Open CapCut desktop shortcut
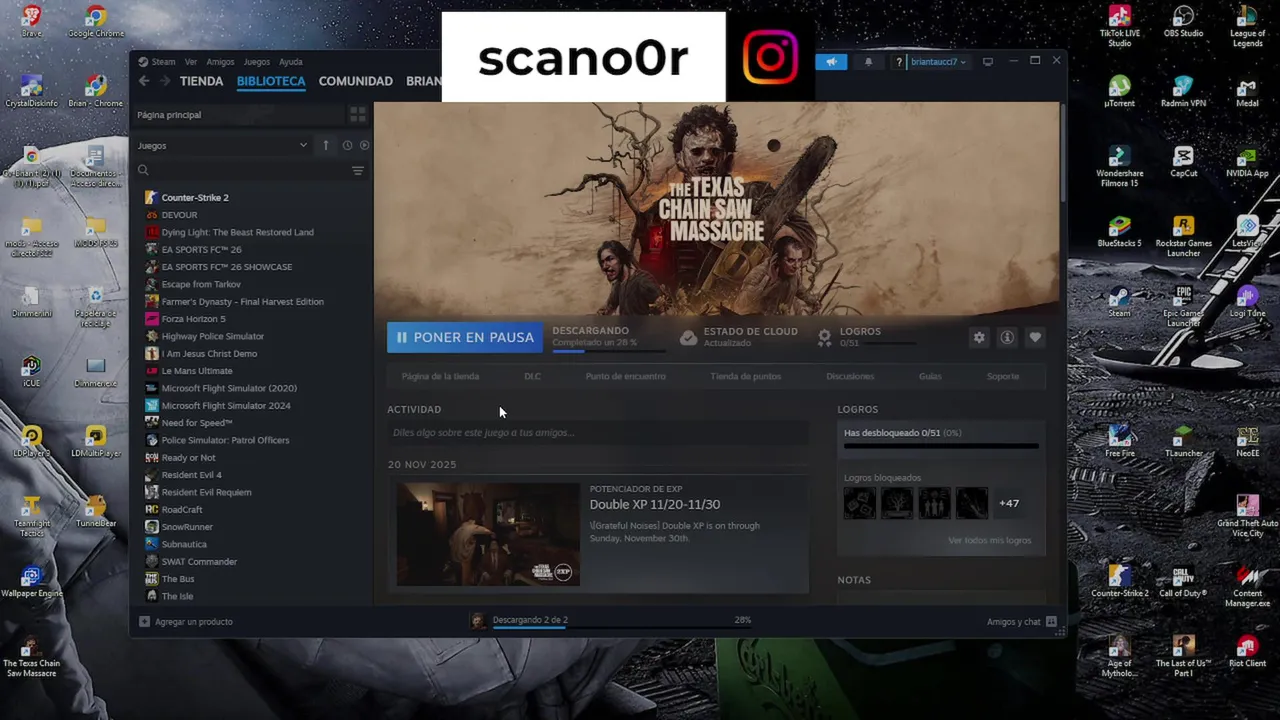 click(x=1183, y=162)
